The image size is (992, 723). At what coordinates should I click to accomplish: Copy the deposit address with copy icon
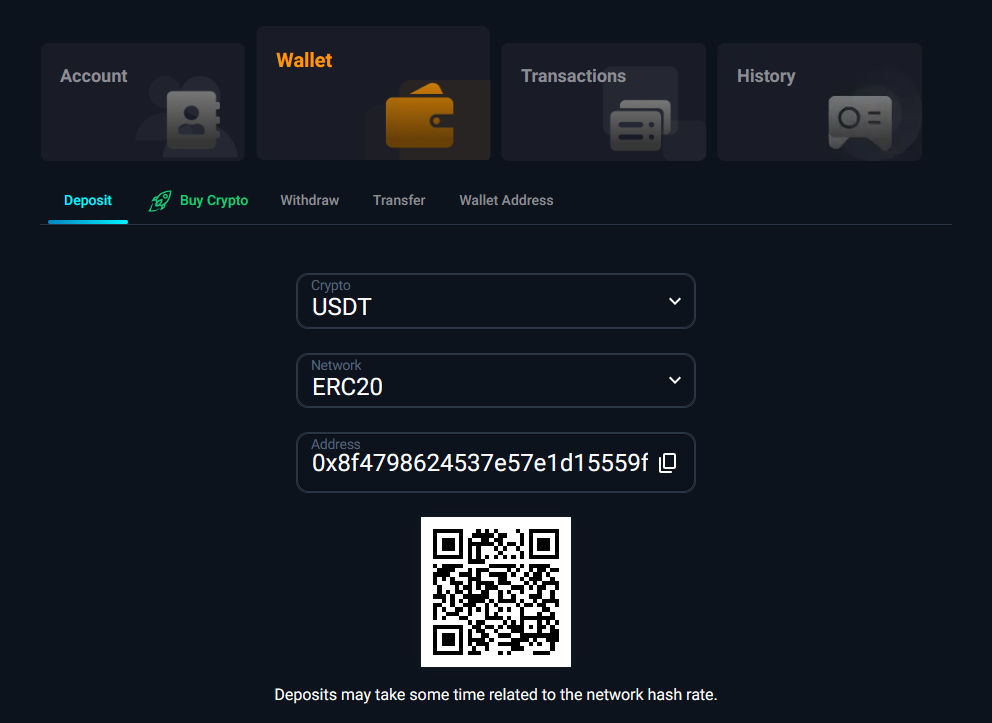[668, 462]
